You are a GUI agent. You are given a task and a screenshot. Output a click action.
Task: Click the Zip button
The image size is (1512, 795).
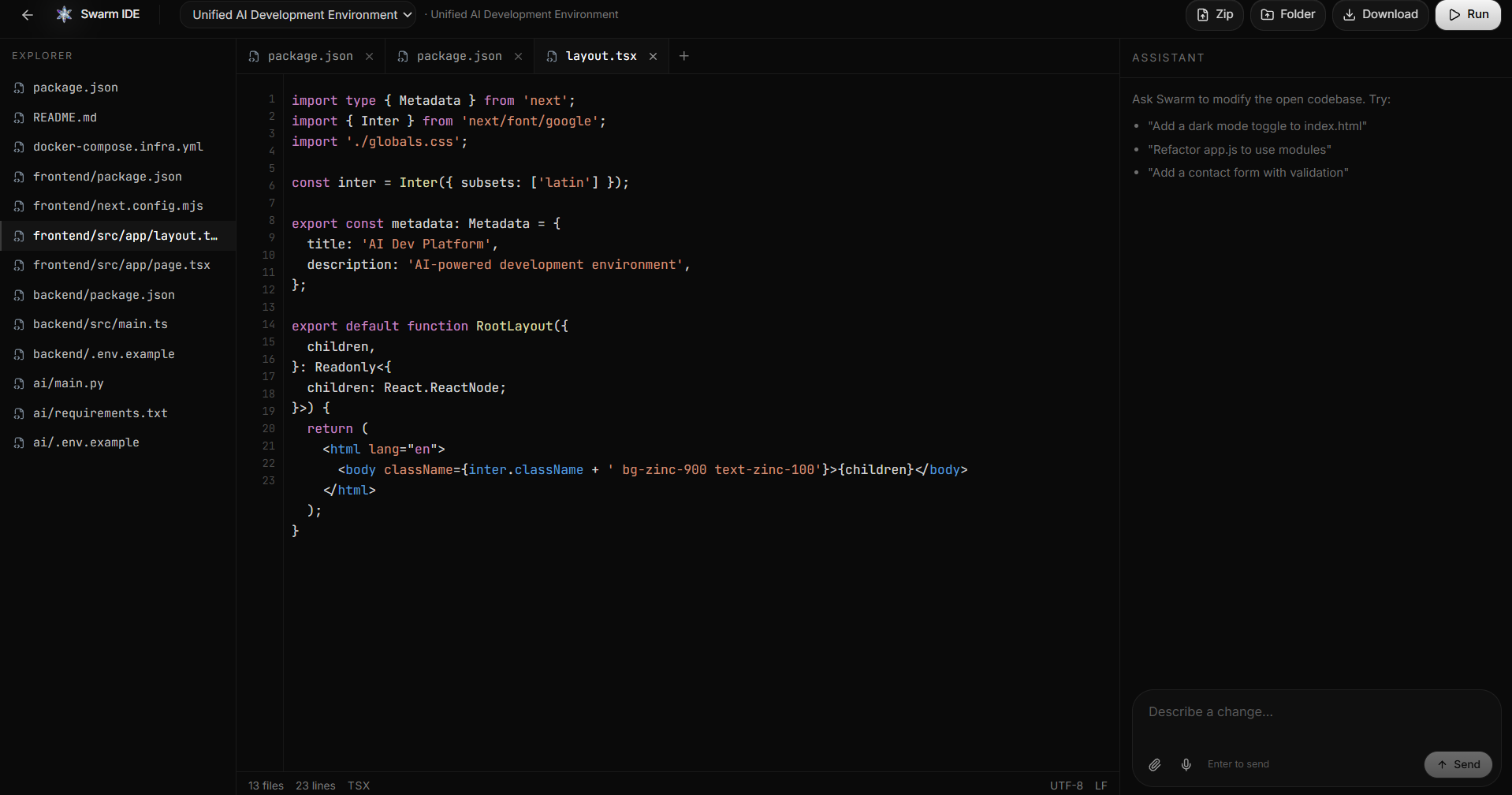click(1215, 15)
